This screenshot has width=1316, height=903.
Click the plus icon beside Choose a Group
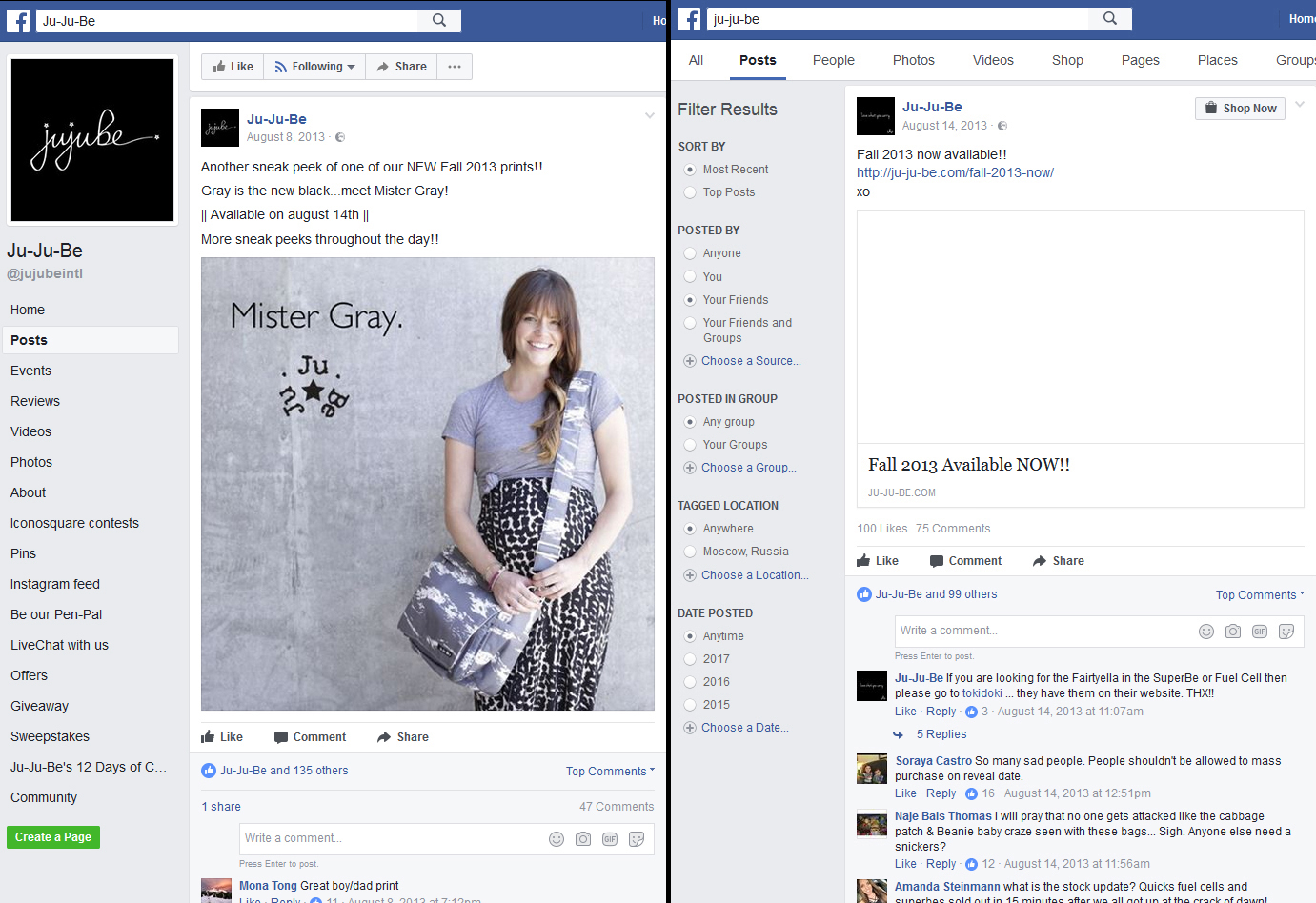690,468
